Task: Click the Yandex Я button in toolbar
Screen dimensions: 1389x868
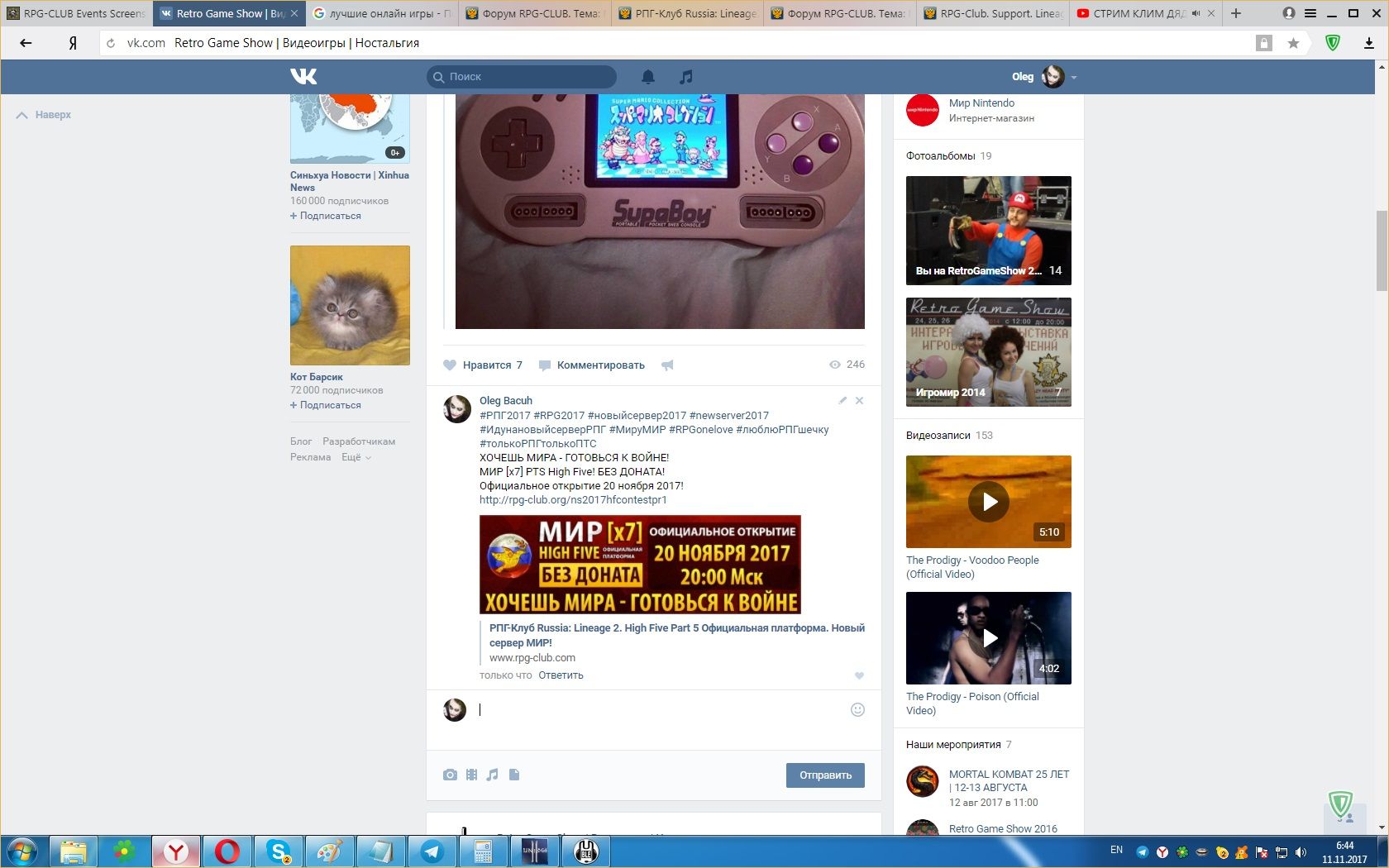Action: (73, 43)
